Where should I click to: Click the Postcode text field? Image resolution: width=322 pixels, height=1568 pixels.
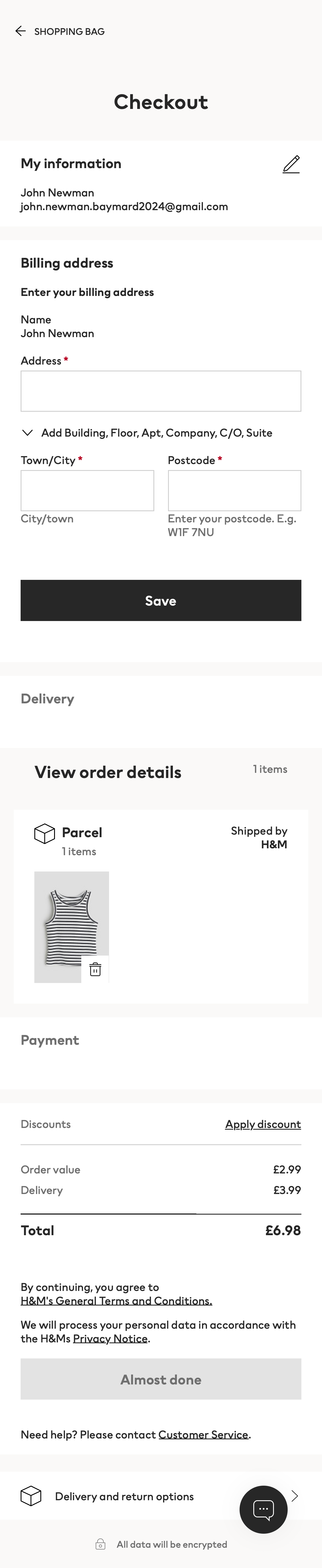(x=234, y=490)
